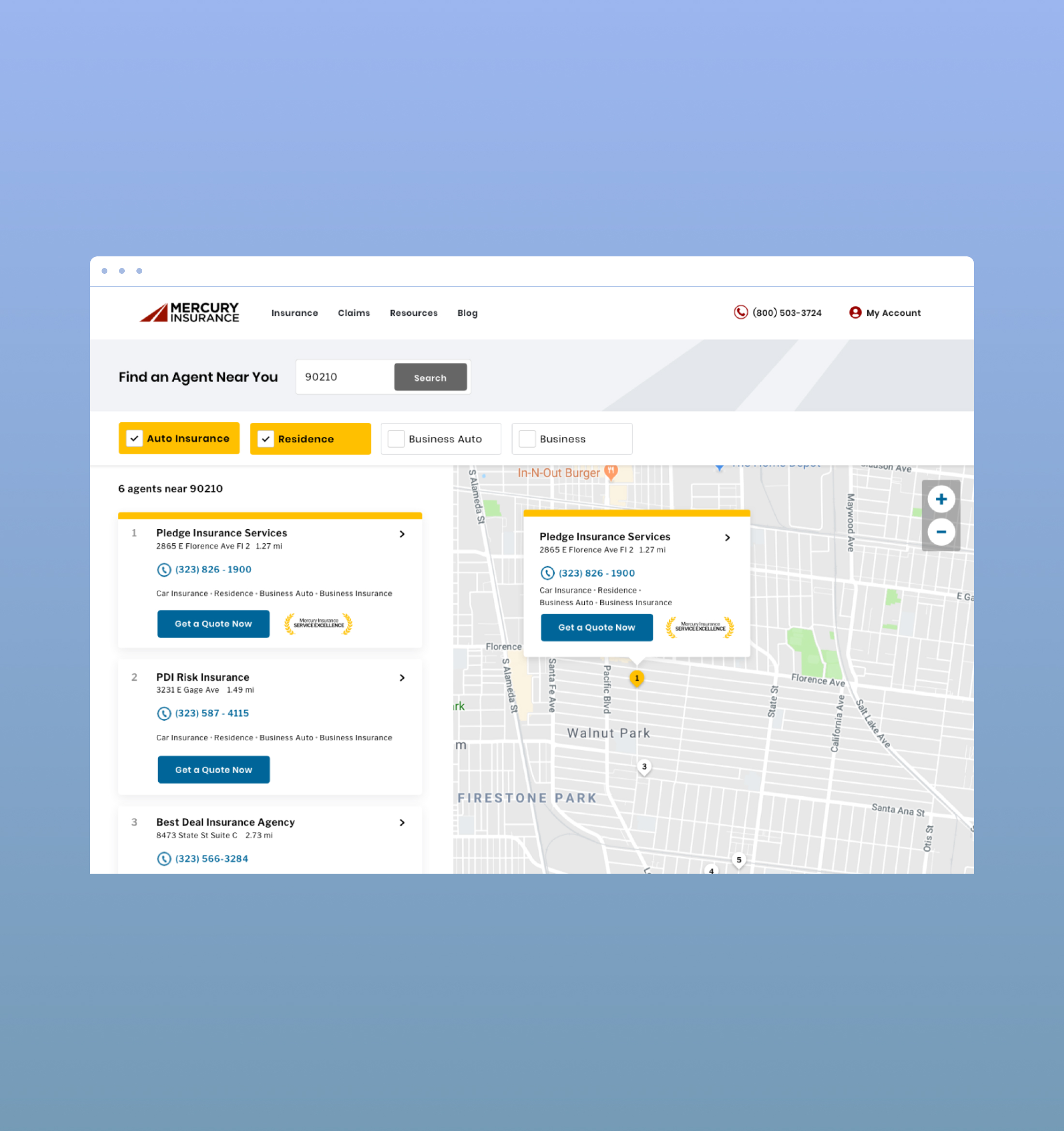The height and width of the screenshot is (1131, 1064).
Task: Click Service Excellence badge in Pledge list card
Action: 318,624
